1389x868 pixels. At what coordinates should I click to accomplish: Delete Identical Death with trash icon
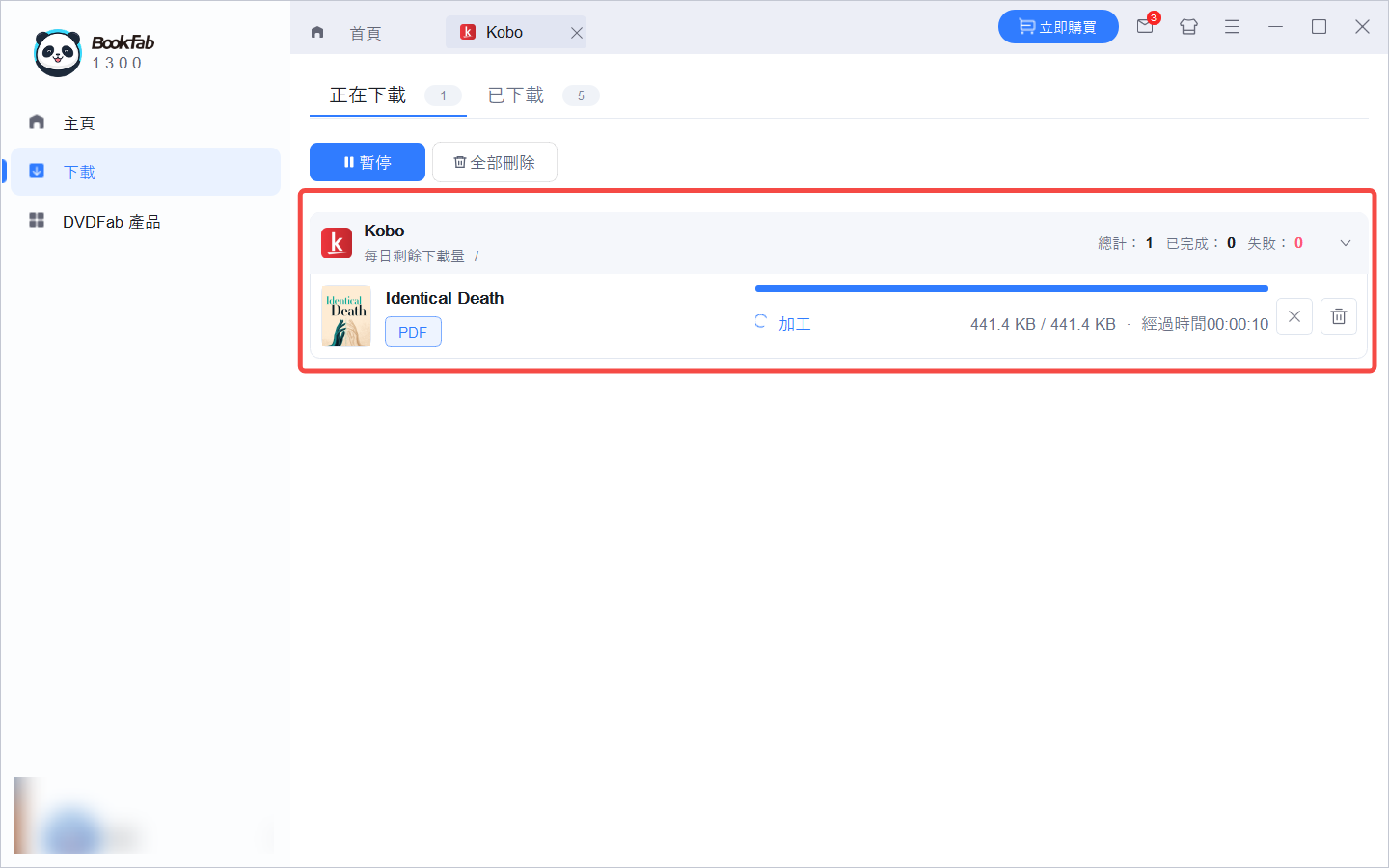(x=1339, y=316)
